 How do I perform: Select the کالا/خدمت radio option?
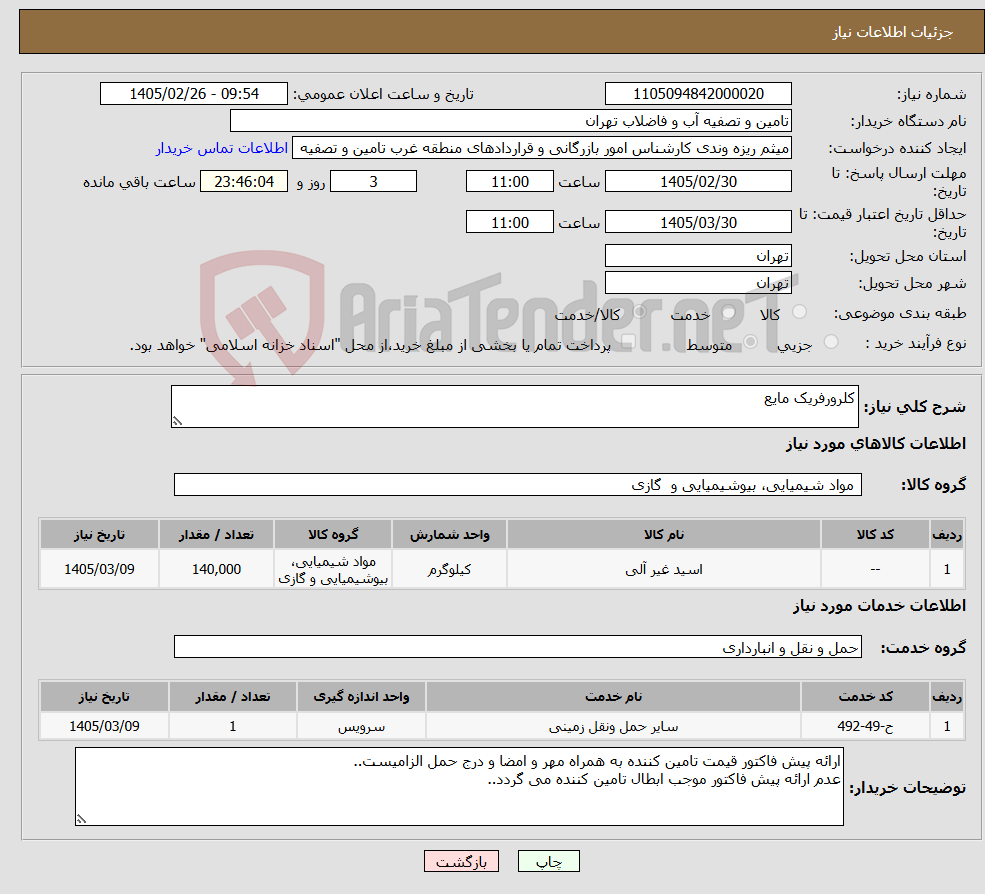click(639, 312)
